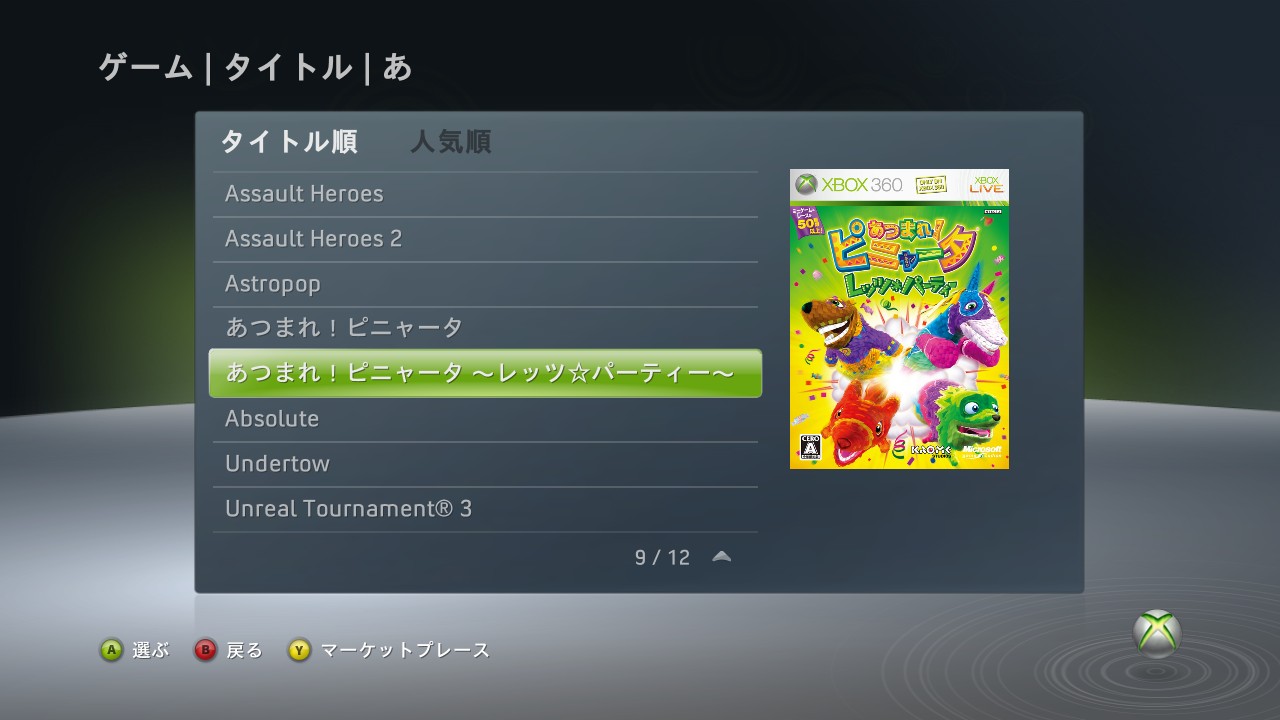1280x720 pixels.
Task: Open highlighted レッツ☆パーティー title
Action: pyautogui.click(x=485, y=373)
